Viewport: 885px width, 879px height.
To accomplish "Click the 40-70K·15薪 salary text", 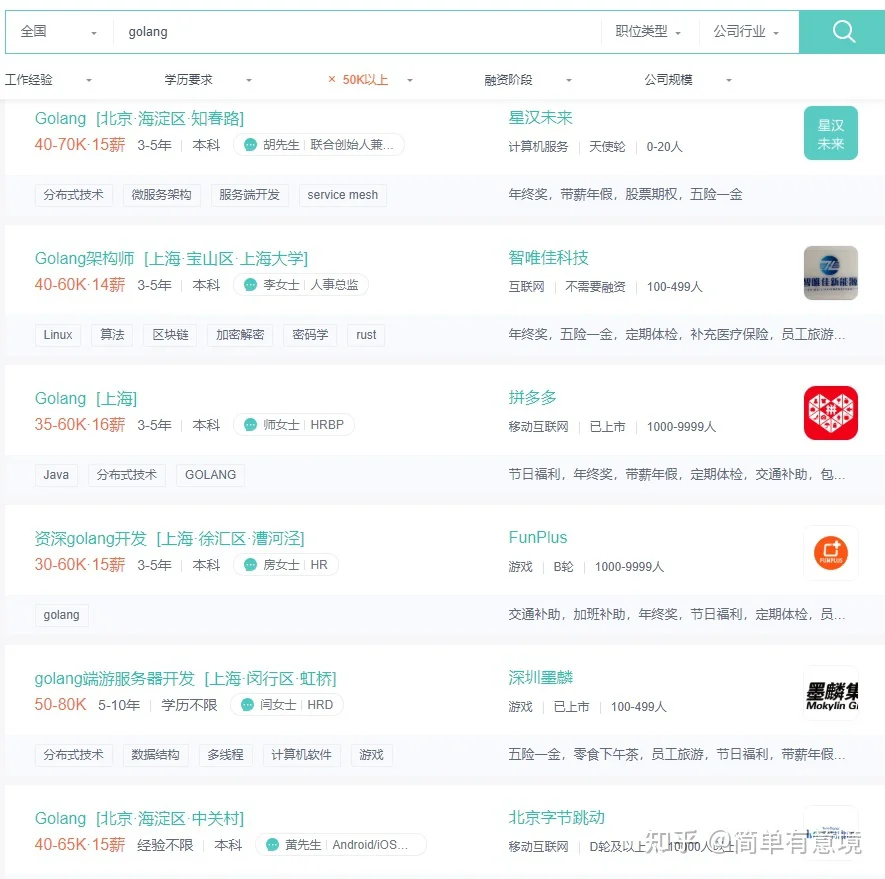I will pos(80,145).
